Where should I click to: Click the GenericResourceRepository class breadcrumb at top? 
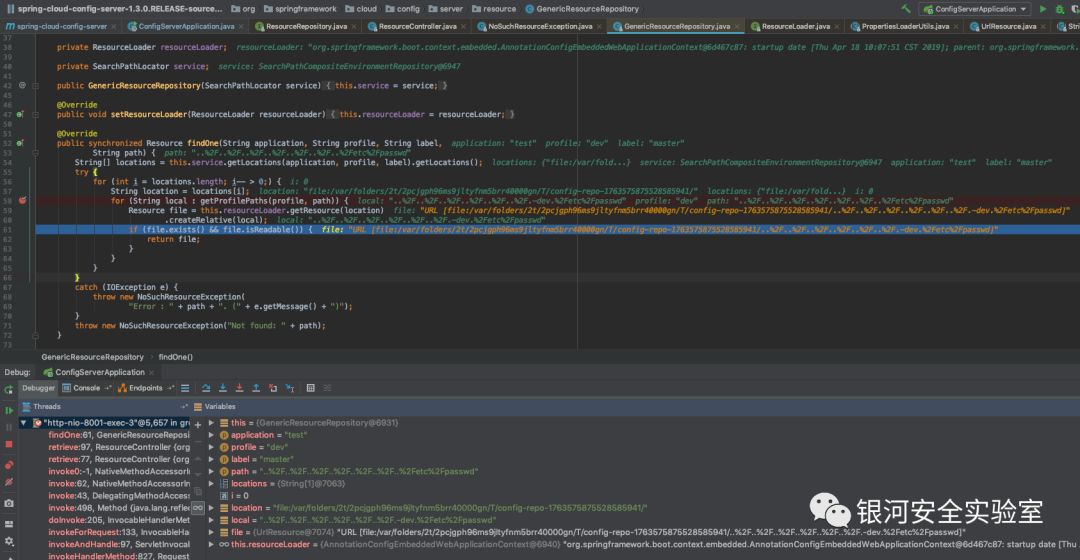coord(582,9)
